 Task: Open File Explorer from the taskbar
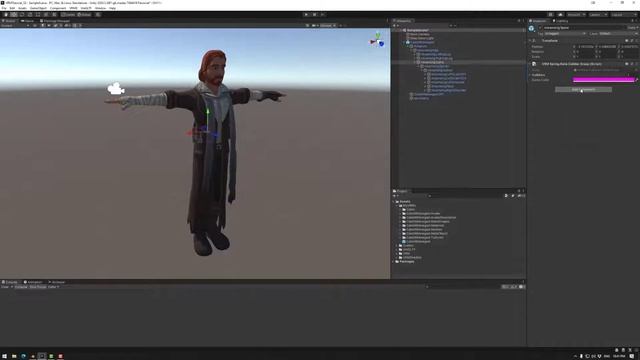[x=14, y=356]
